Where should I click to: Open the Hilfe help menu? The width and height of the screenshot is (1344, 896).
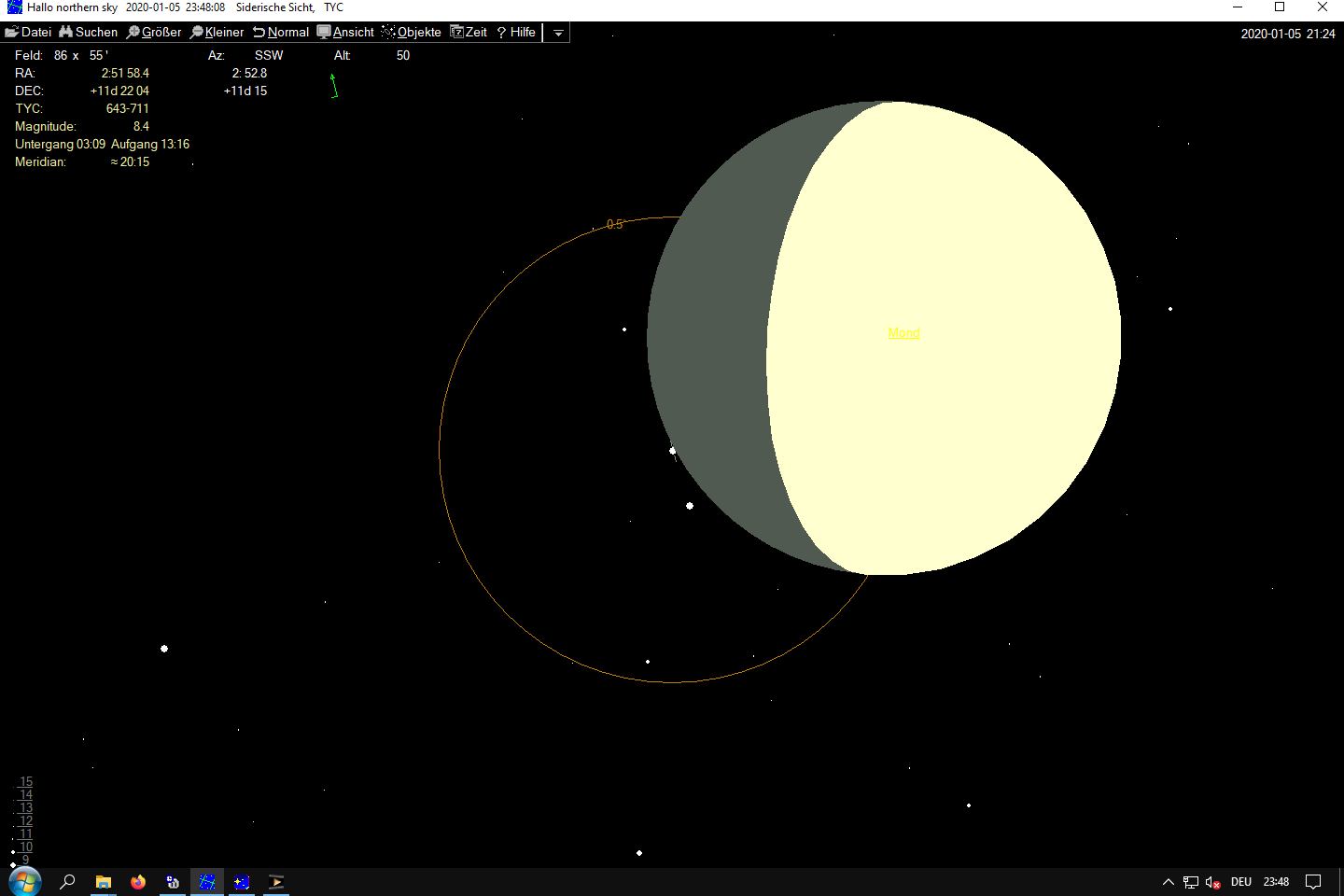pyautogui.click(x=516, y=32)
